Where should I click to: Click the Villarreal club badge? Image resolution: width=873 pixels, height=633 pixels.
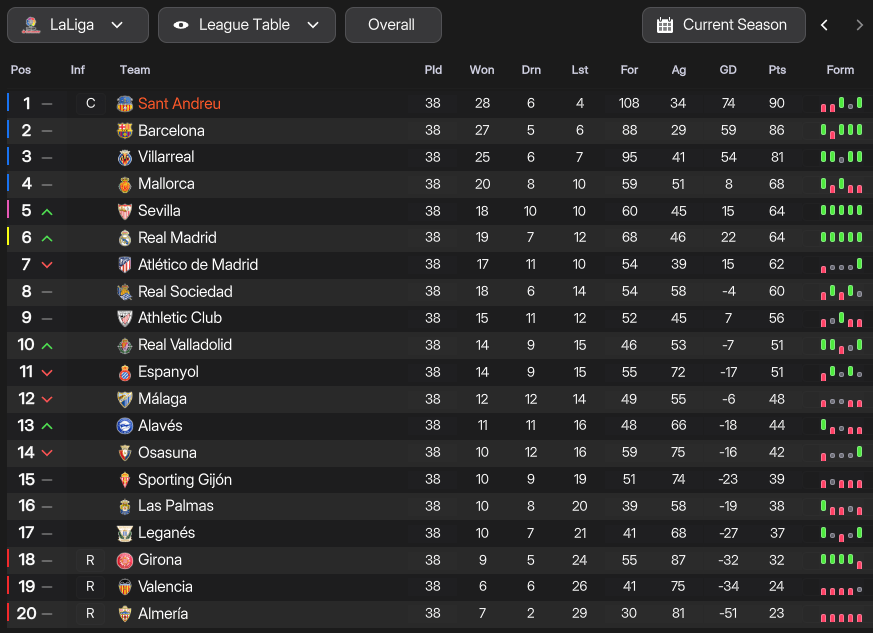click(x=125, y=157)
